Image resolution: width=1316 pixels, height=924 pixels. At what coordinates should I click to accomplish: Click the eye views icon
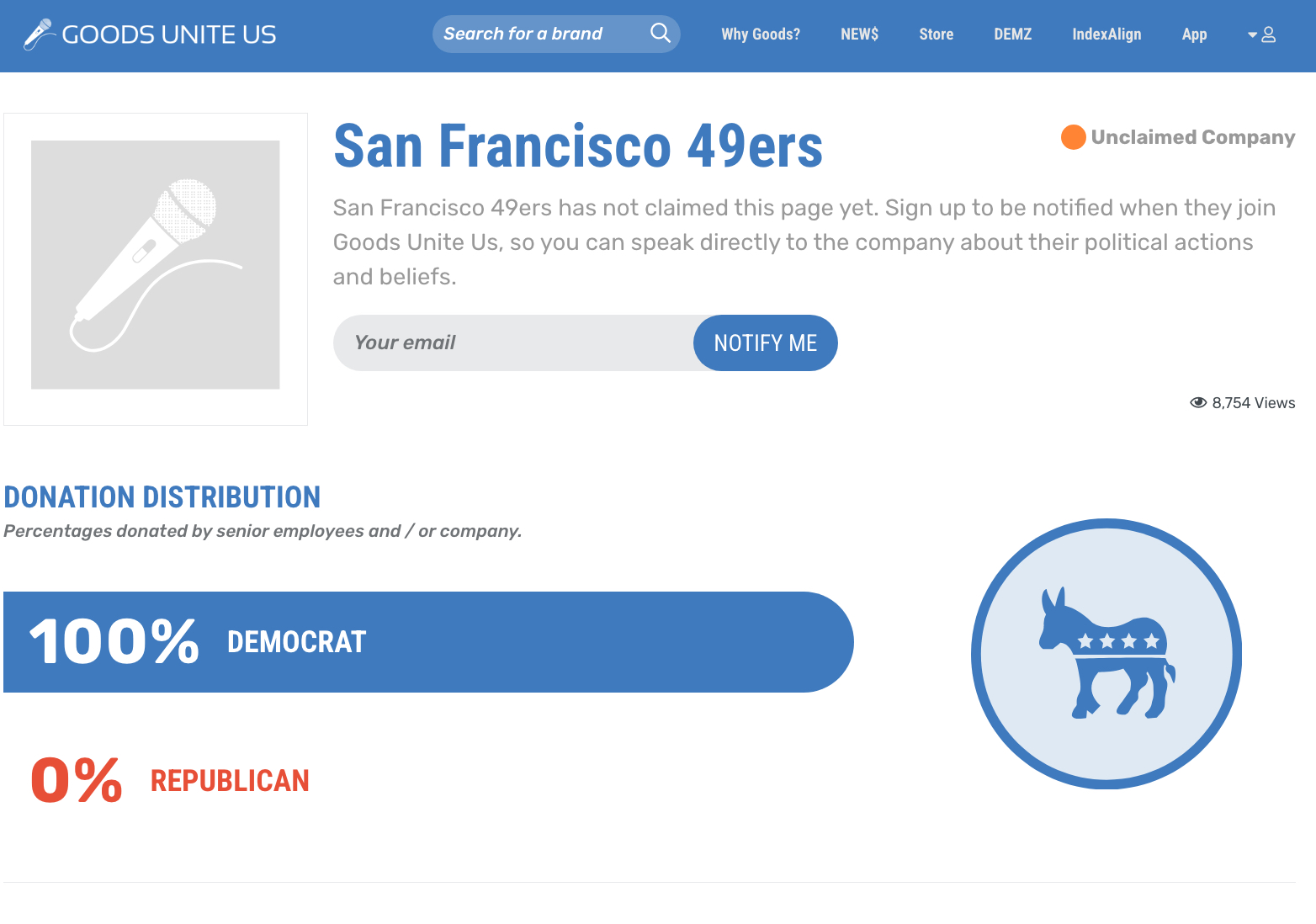point(1198,403)
